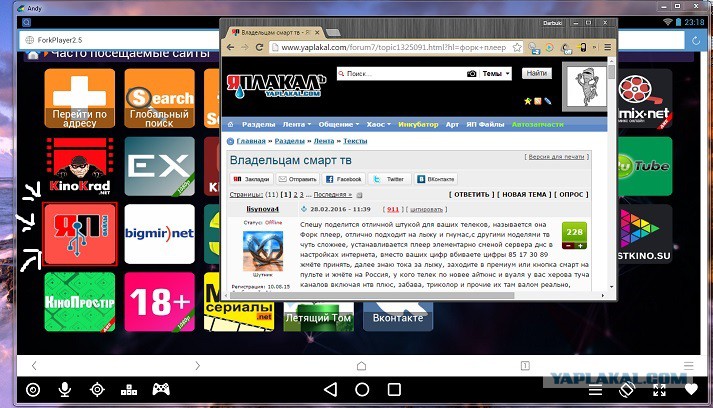The width and height of the screenshot is (713, 408).
Task: Reload the ForkPlayer address bar page
Action: pos(696,40)
